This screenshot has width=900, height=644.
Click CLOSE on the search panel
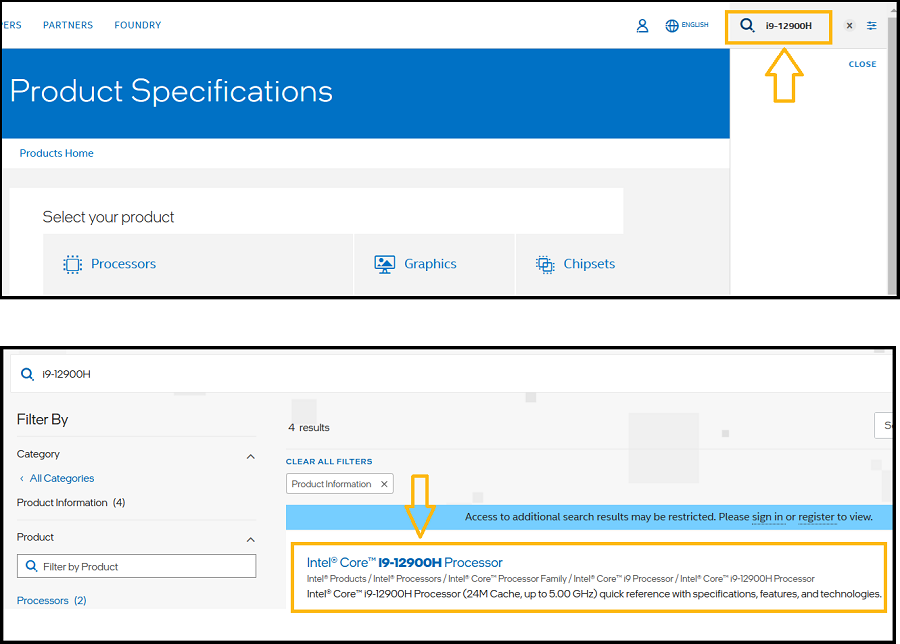pyautogui.click(x=862, y=64)
